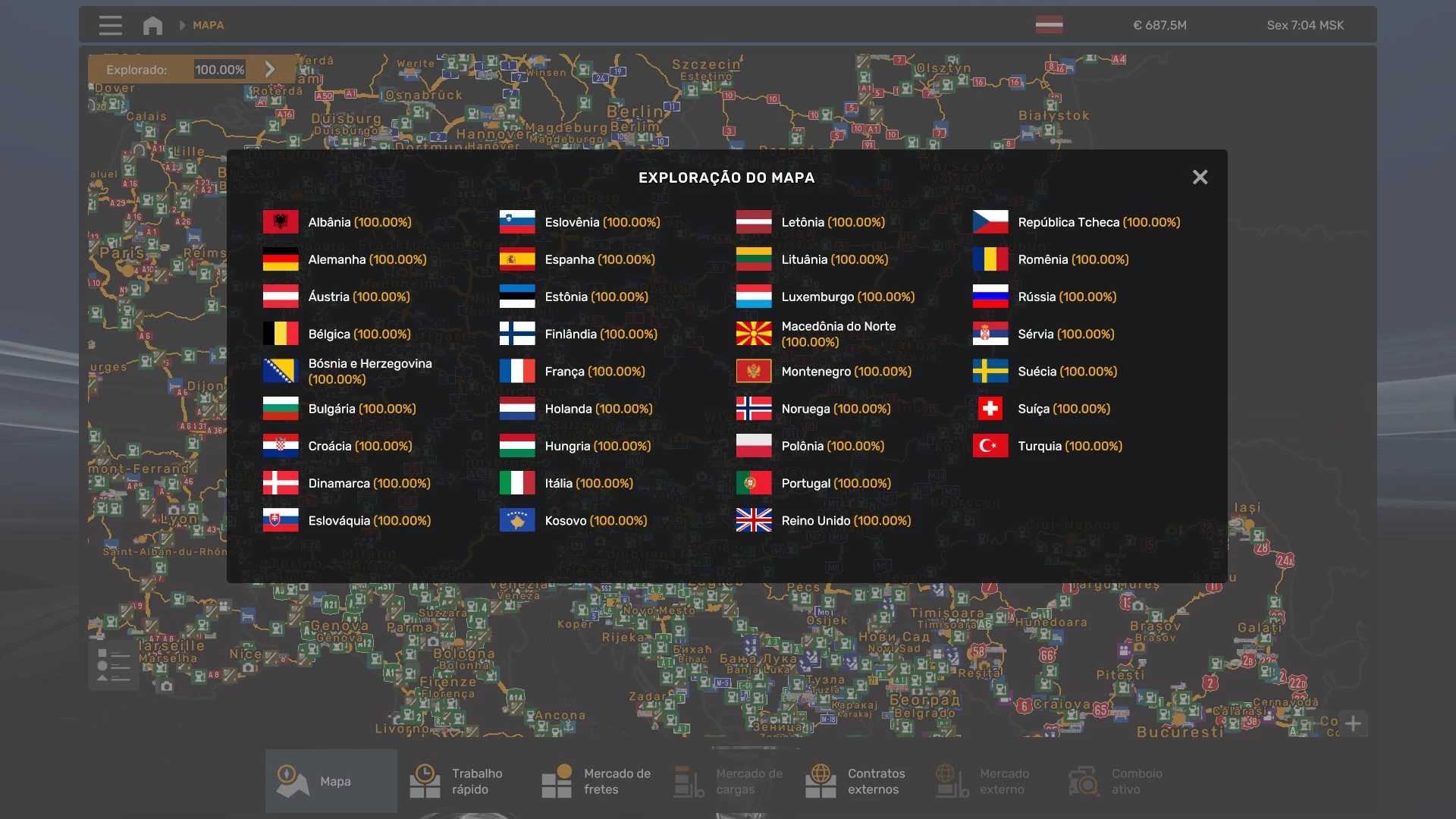Switch to the Mapa tab
Screen dimensions: 1456x819
pos(331,781)
